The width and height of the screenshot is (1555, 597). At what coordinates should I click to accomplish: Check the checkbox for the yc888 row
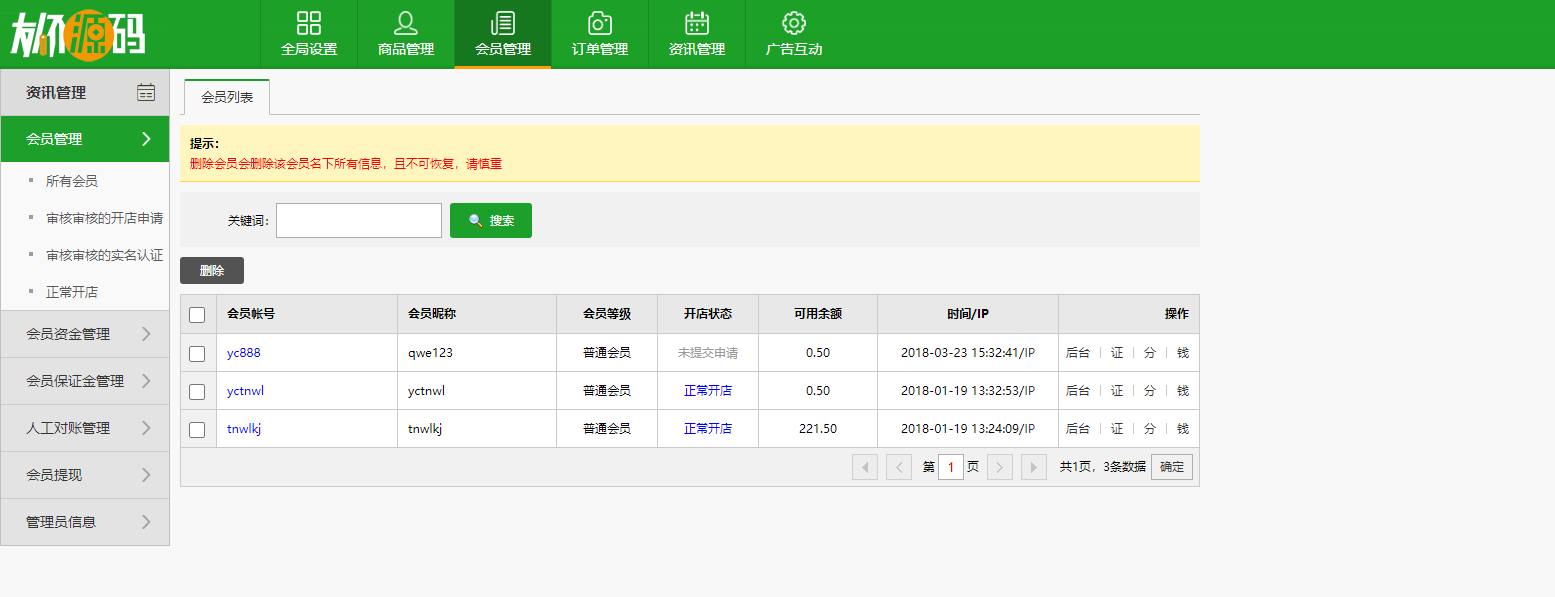(197, 352)
